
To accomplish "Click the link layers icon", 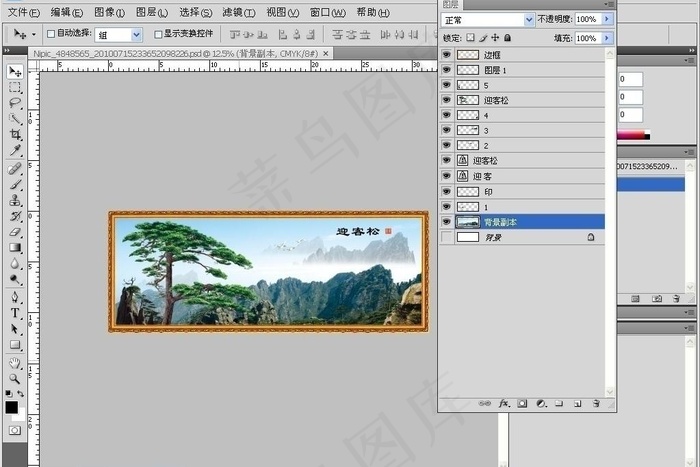I will [484, 404].
